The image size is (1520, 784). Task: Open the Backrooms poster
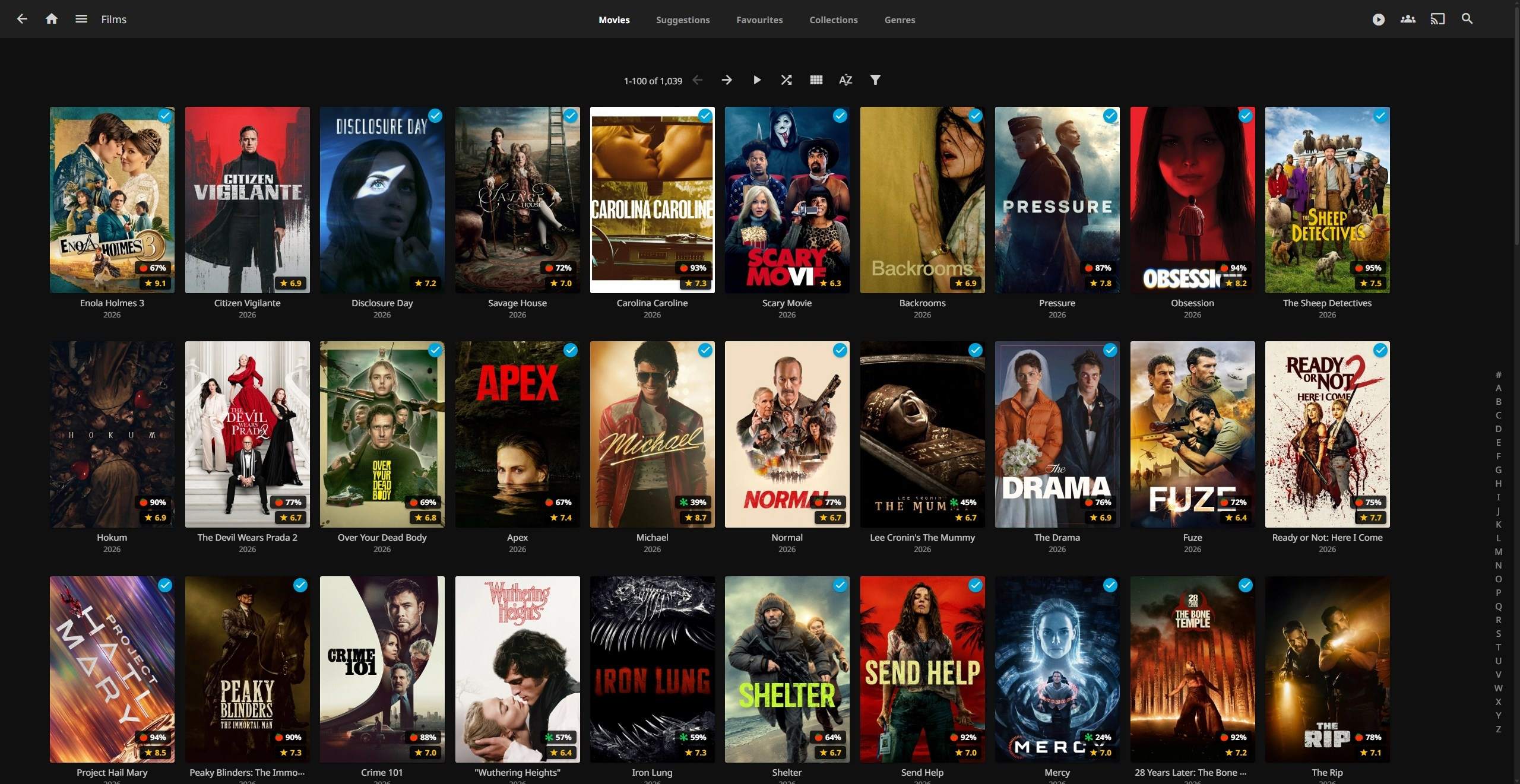tap(922, 199)
